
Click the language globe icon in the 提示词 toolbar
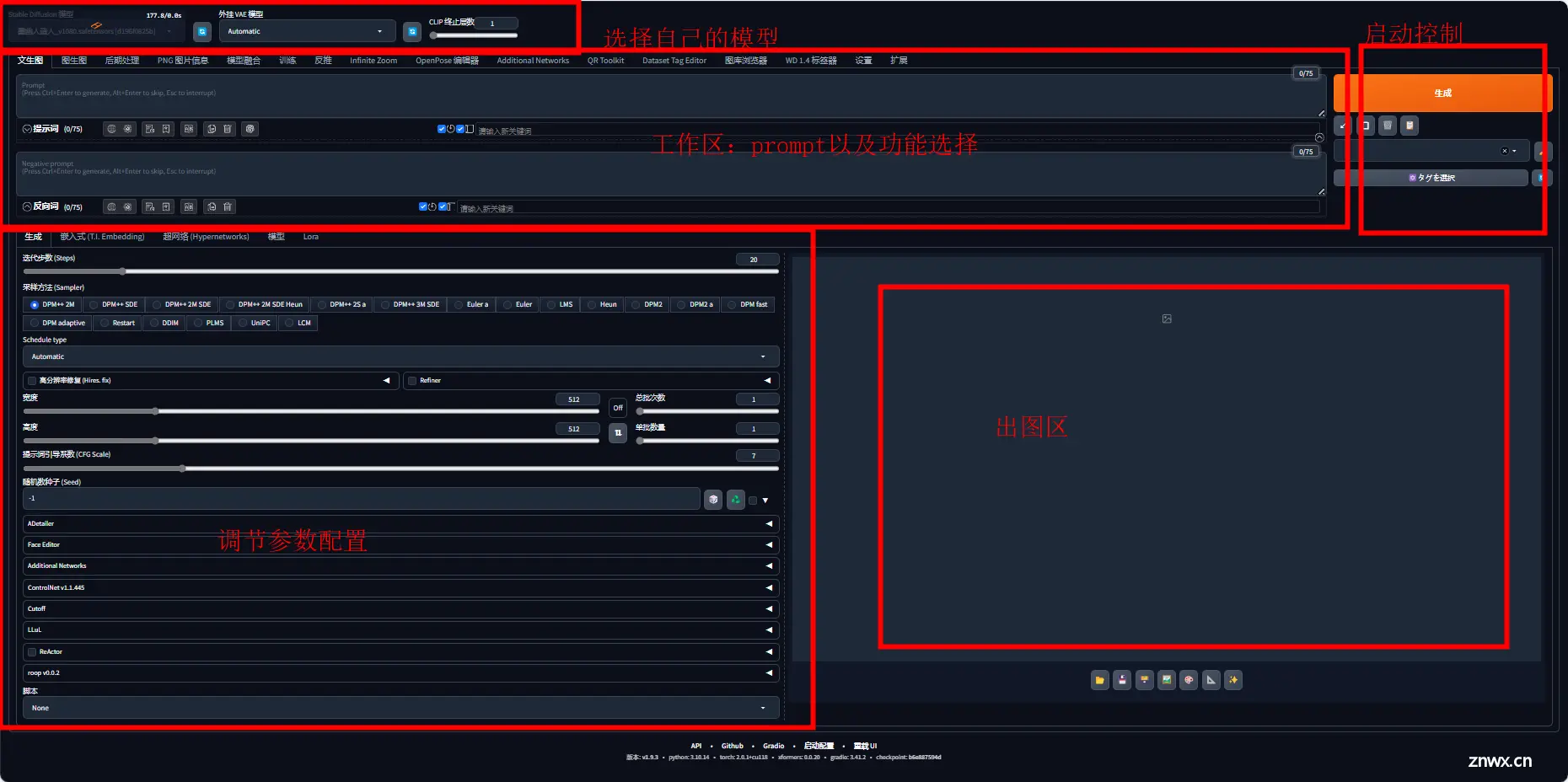coord(111,129)
